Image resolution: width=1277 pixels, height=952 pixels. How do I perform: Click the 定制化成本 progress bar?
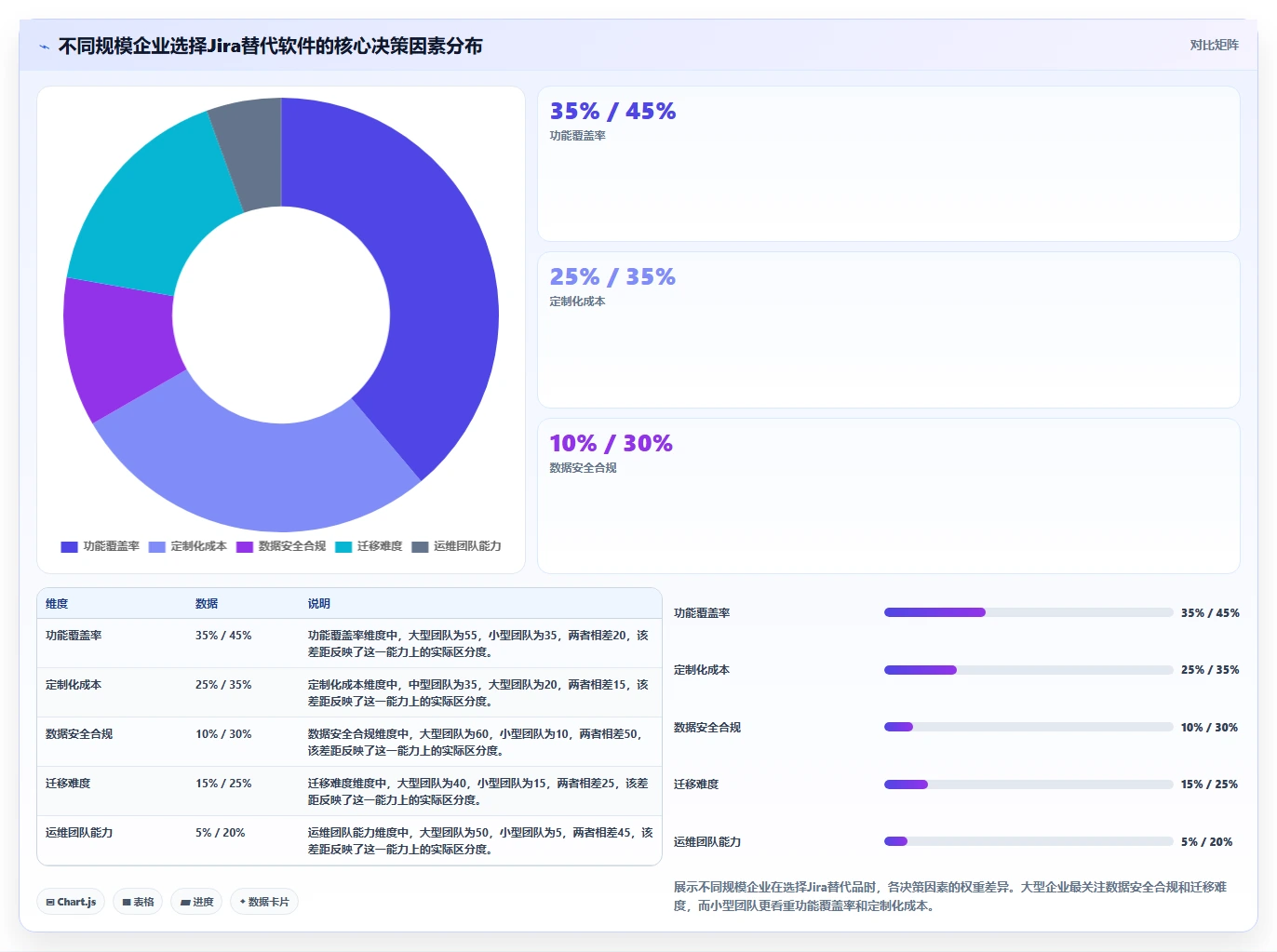tap(1028, 670)
